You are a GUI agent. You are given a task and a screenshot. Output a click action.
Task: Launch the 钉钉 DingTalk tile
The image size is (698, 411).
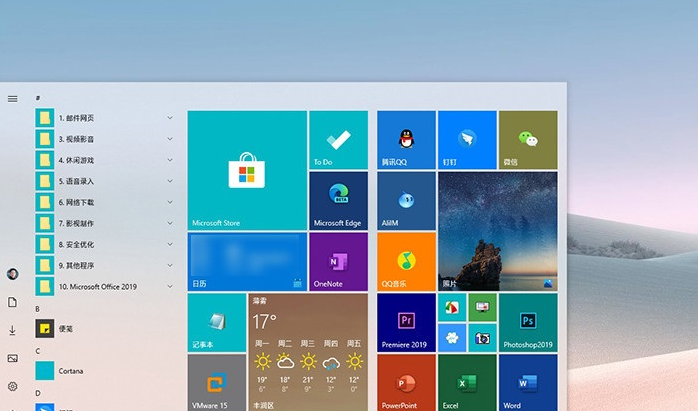pyautogui.click(x=467, y=140)
